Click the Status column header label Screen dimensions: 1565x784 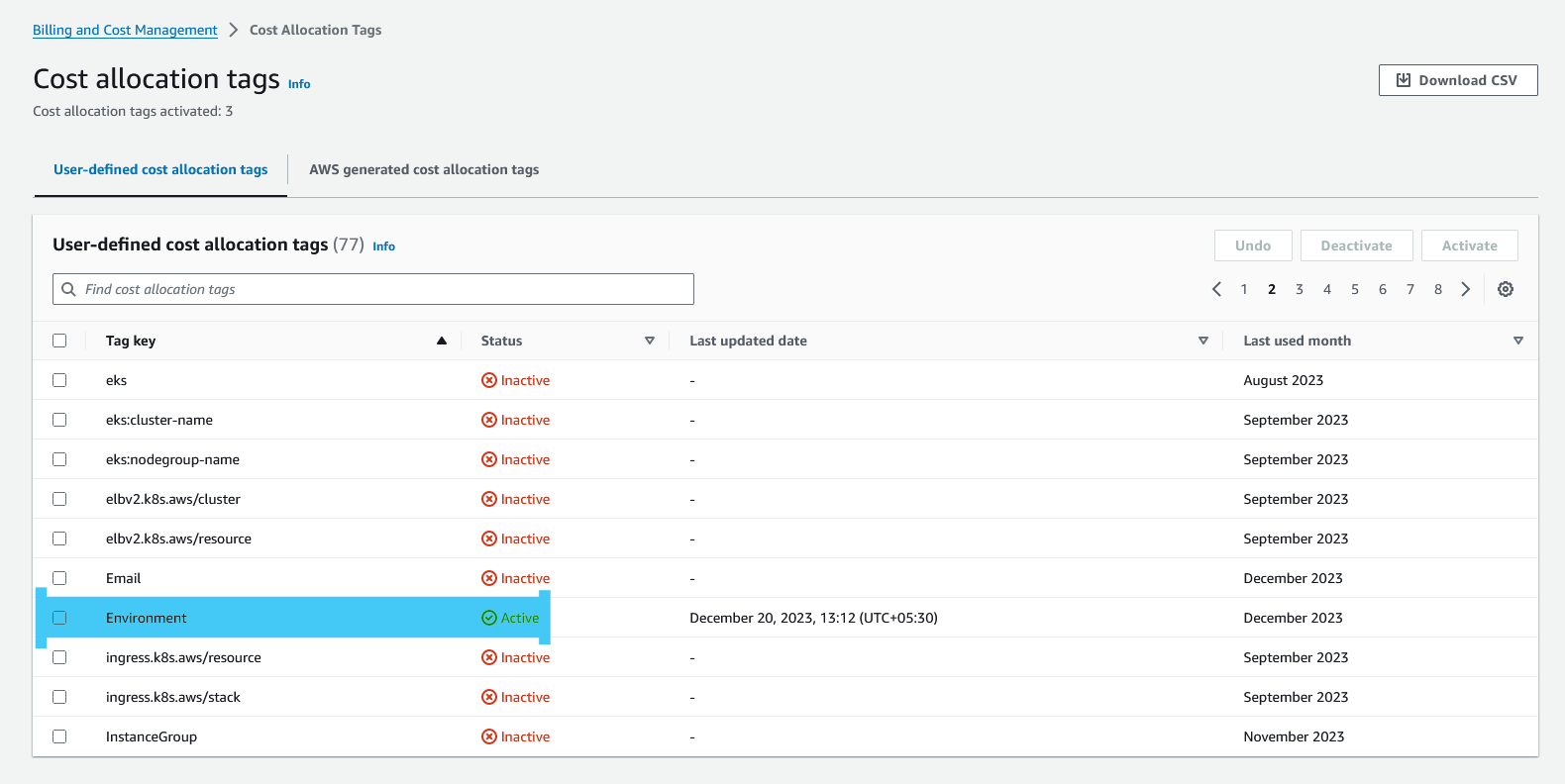(x=501, y=341)
